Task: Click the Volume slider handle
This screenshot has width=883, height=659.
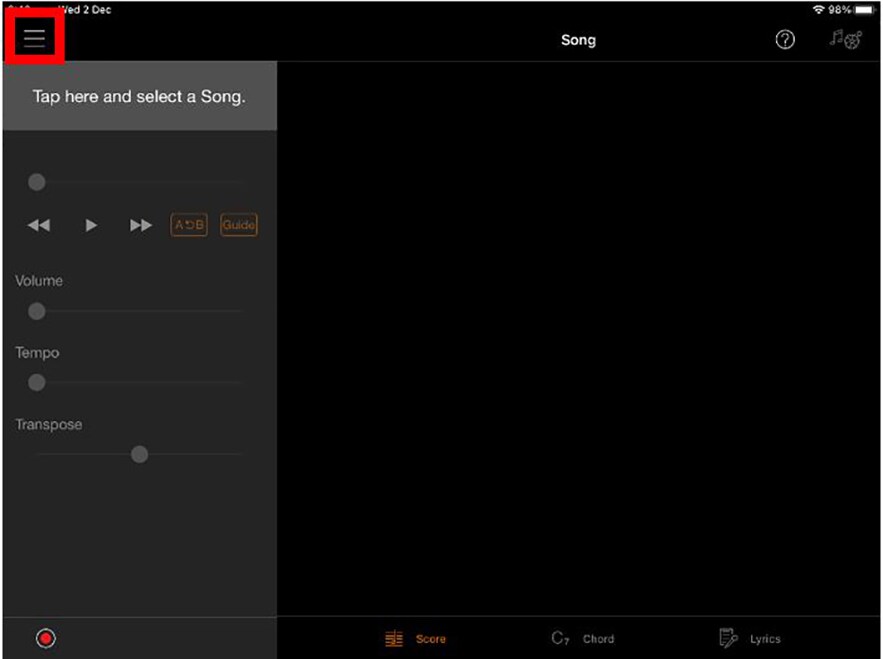Action: coord(37,311)
